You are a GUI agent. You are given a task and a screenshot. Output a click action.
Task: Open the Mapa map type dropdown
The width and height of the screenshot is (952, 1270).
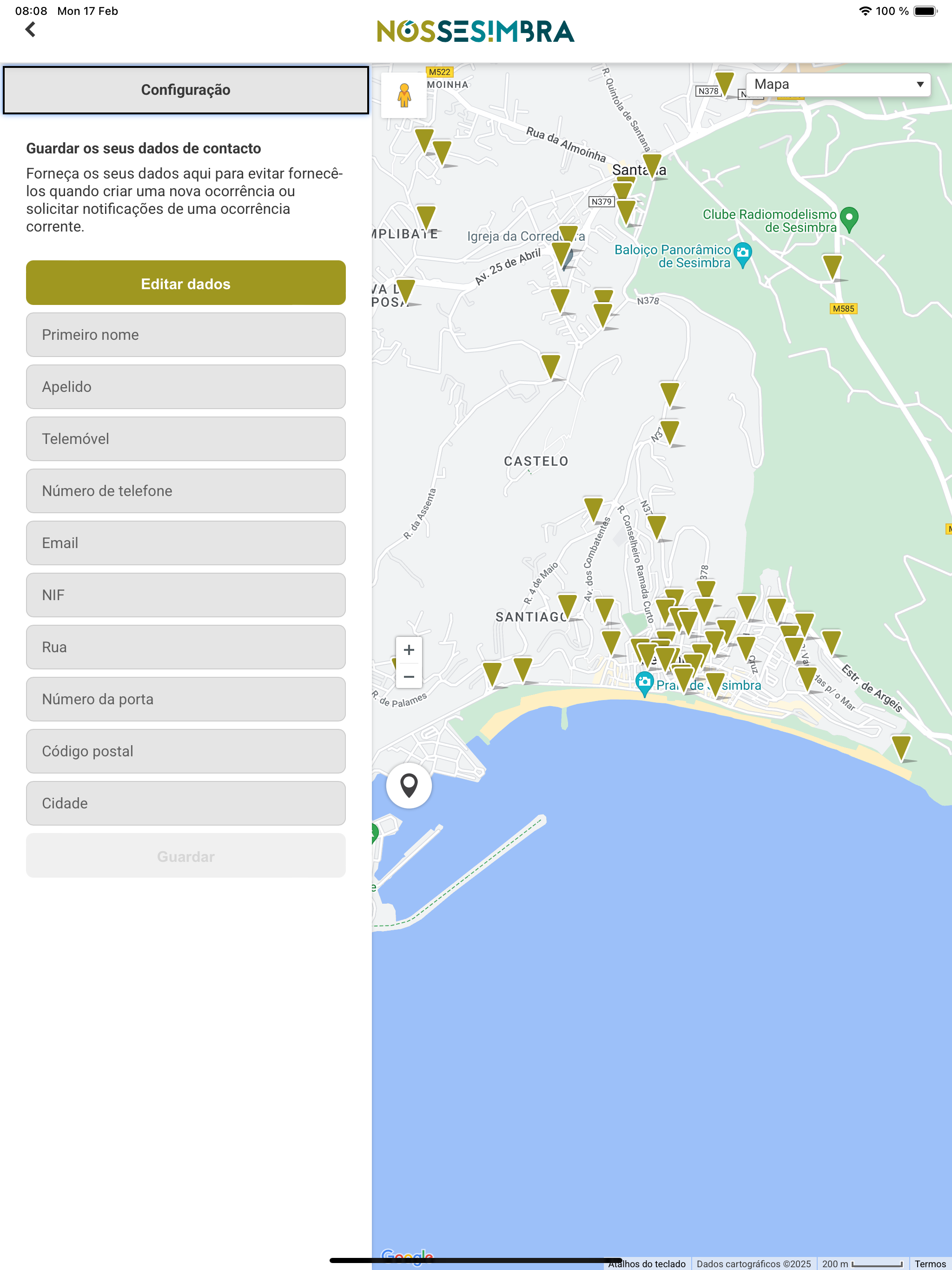pos(838,85)
